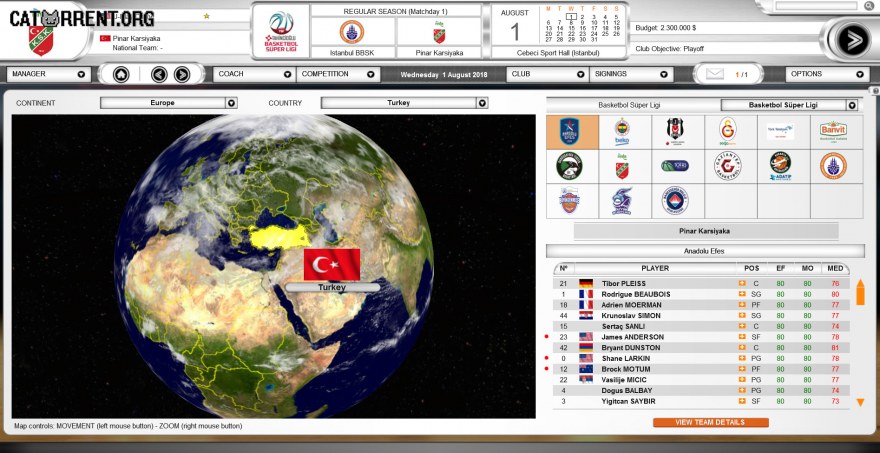
Task: Open the MANAGER menu
Action: pyautogui.click(x=49, y=74)
